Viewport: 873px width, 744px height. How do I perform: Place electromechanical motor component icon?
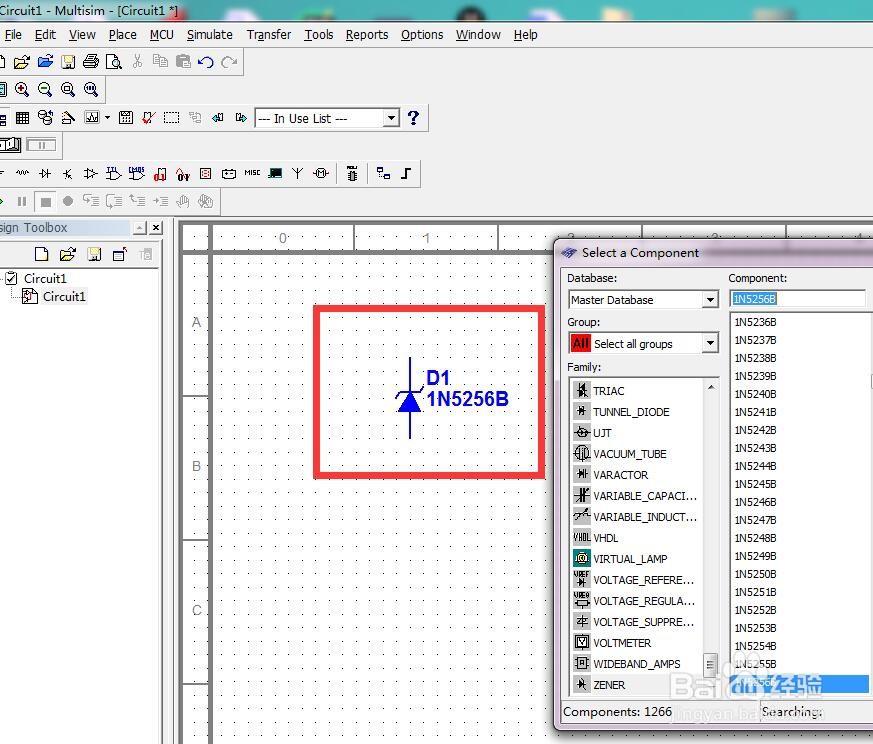[321, 174]
